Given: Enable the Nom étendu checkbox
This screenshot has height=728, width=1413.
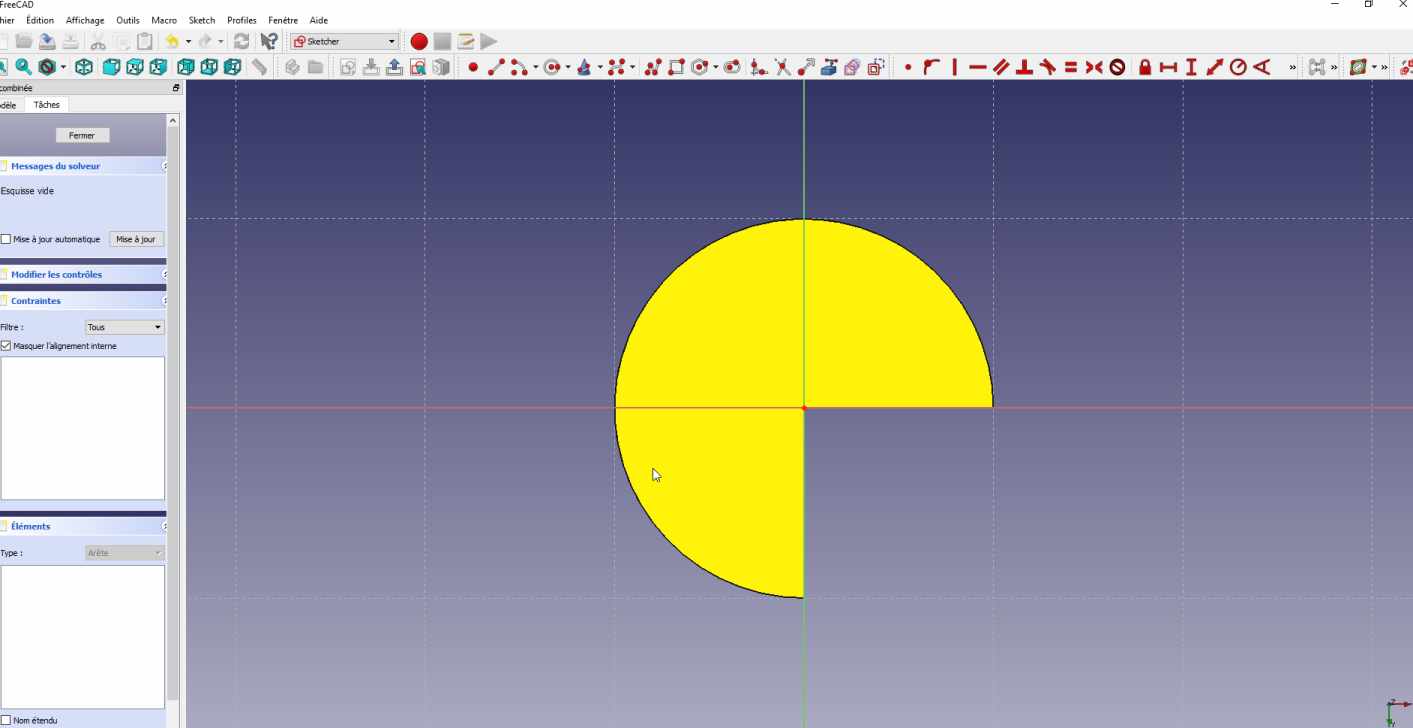Looking at the screenshot, I should click(6, 720).
